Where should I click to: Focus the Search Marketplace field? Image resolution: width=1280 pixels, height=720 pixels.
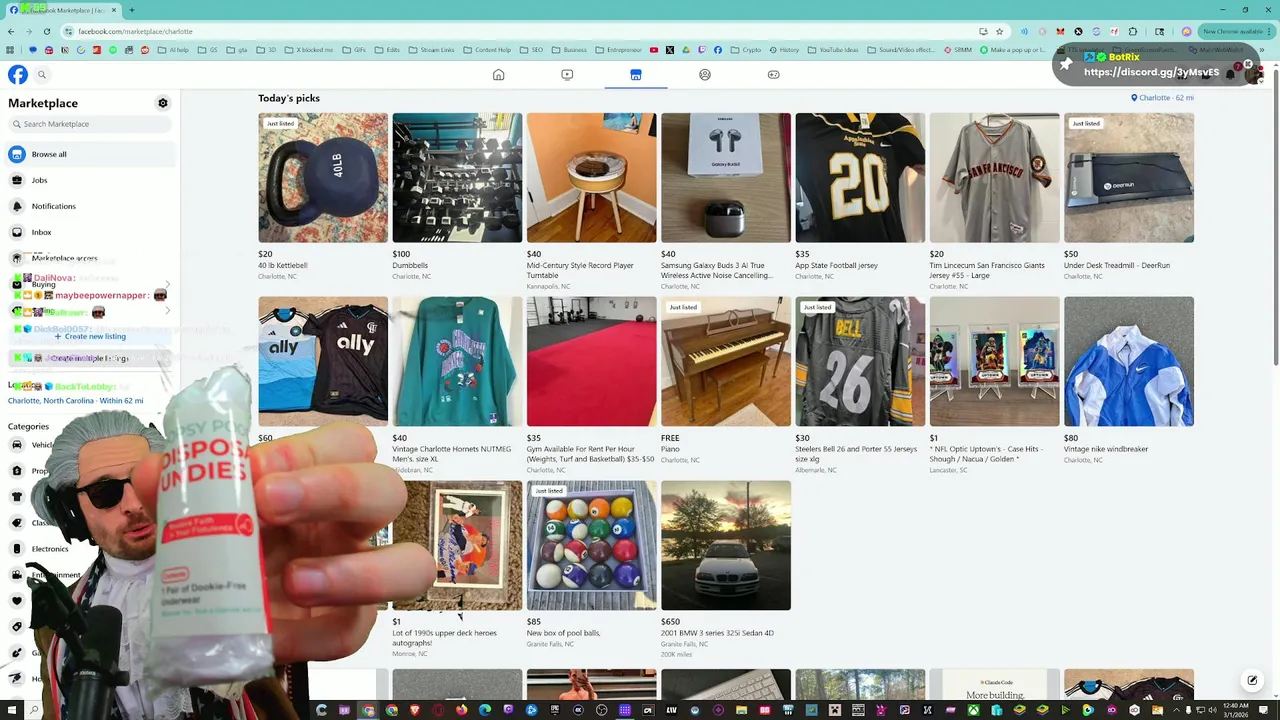click(x=90, y=124)
